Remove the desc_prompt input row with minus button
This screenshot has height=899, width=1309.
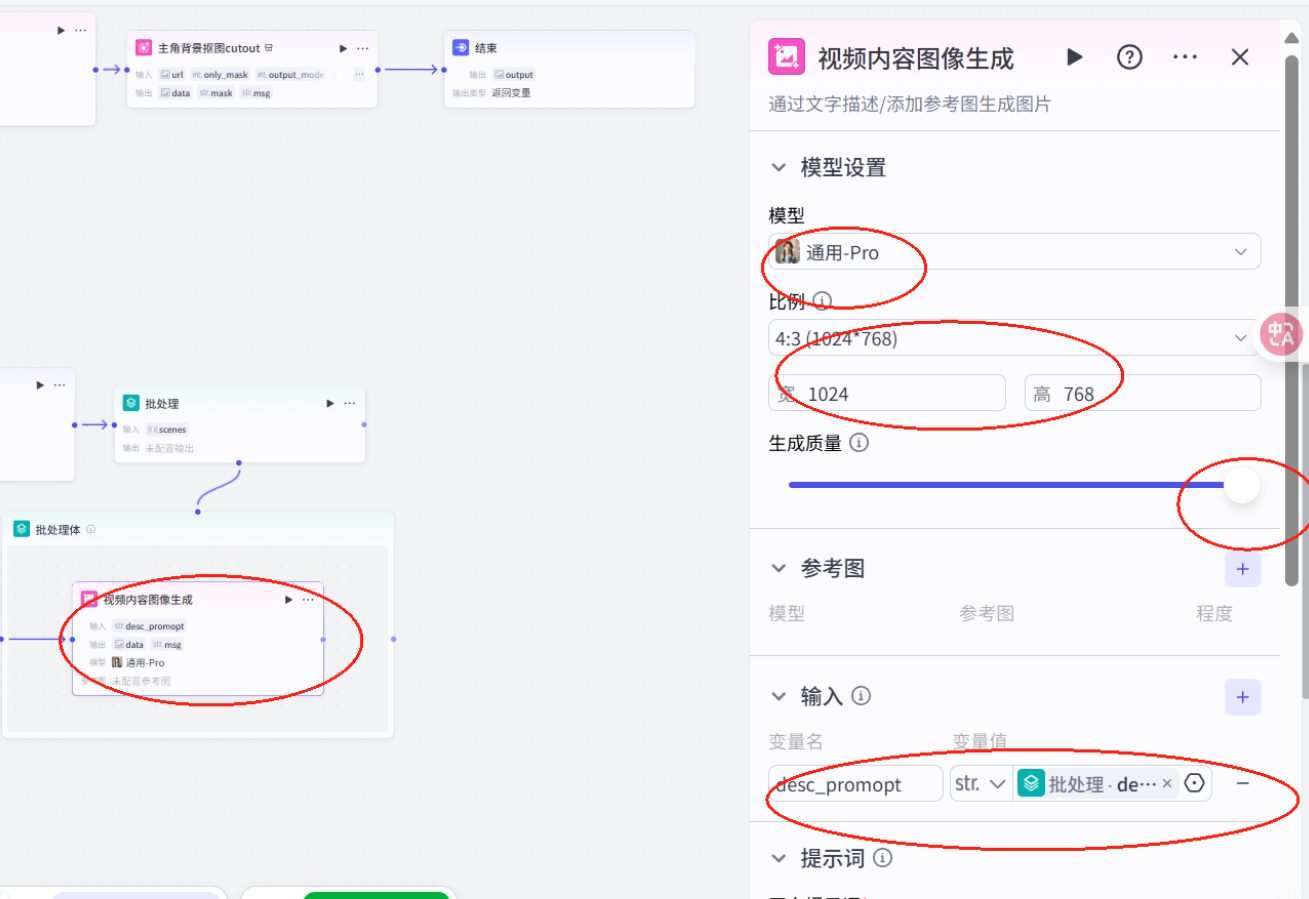tap(1243, 784)
